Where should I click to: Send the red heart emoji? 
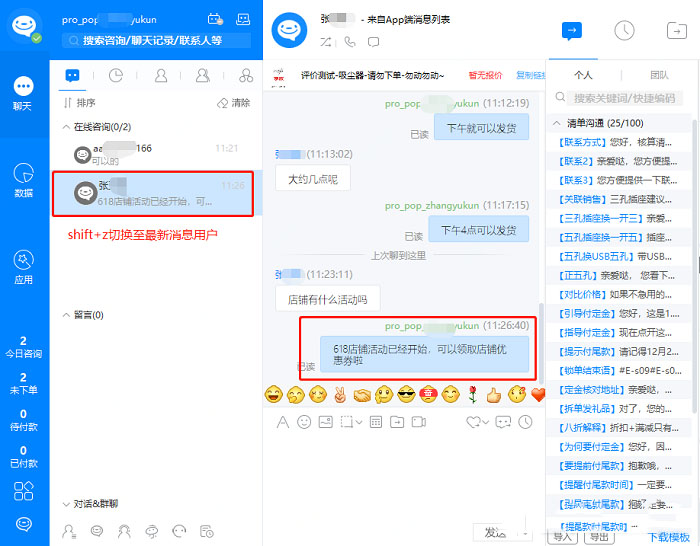click(x=538, y=395)
